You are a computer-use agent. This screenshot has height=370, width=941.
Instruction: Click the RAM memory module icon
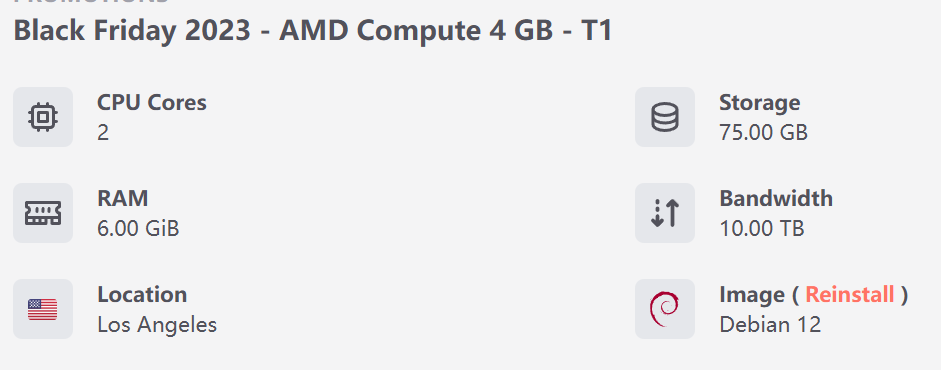pos(43,213)
